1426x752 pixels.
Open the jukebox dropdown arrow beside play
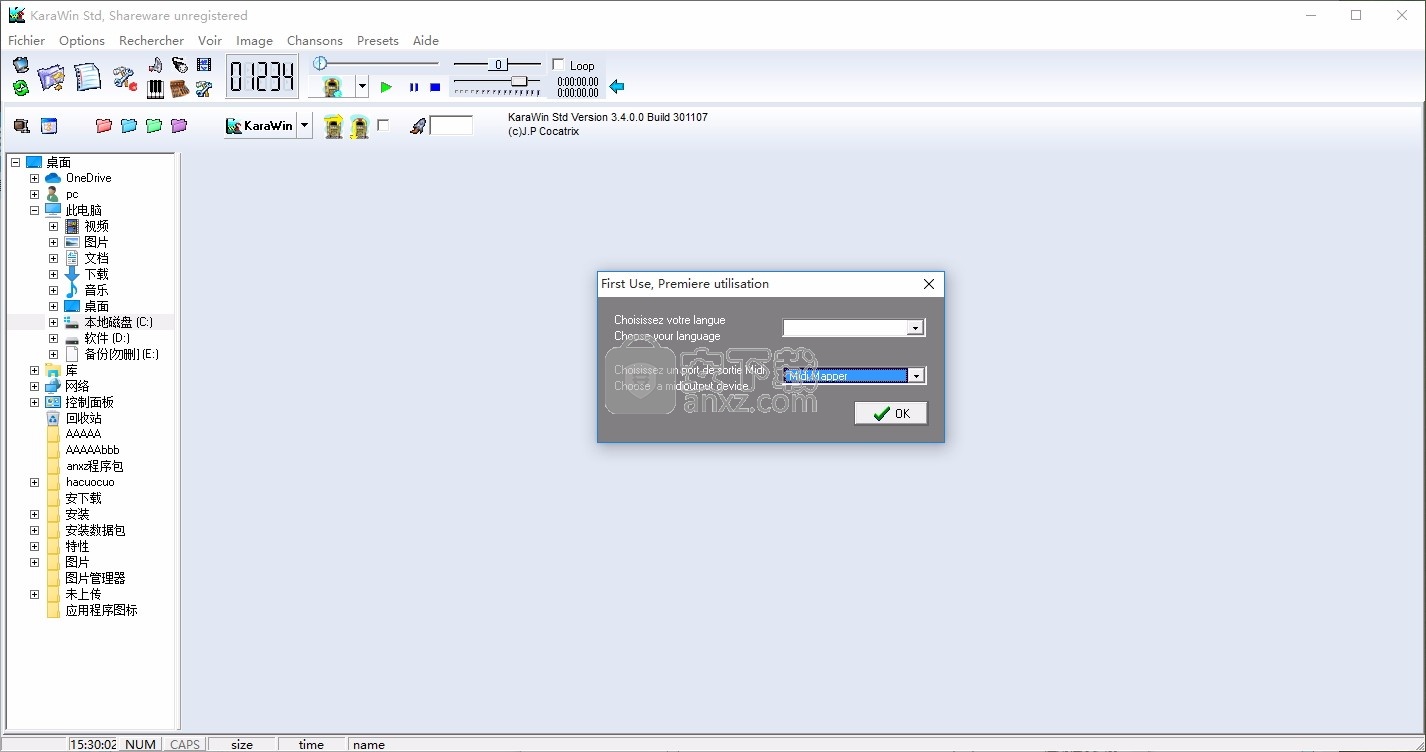pyautogui.click(x=362, y=87)
